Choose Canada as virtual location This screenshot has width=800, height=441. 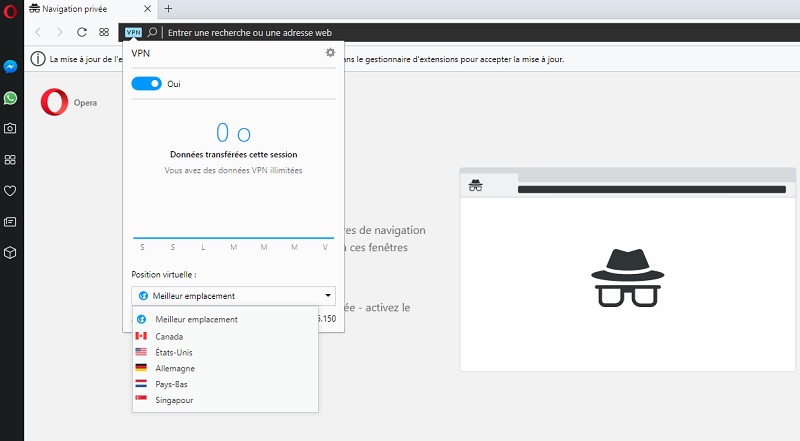click(x=225, y=336)
